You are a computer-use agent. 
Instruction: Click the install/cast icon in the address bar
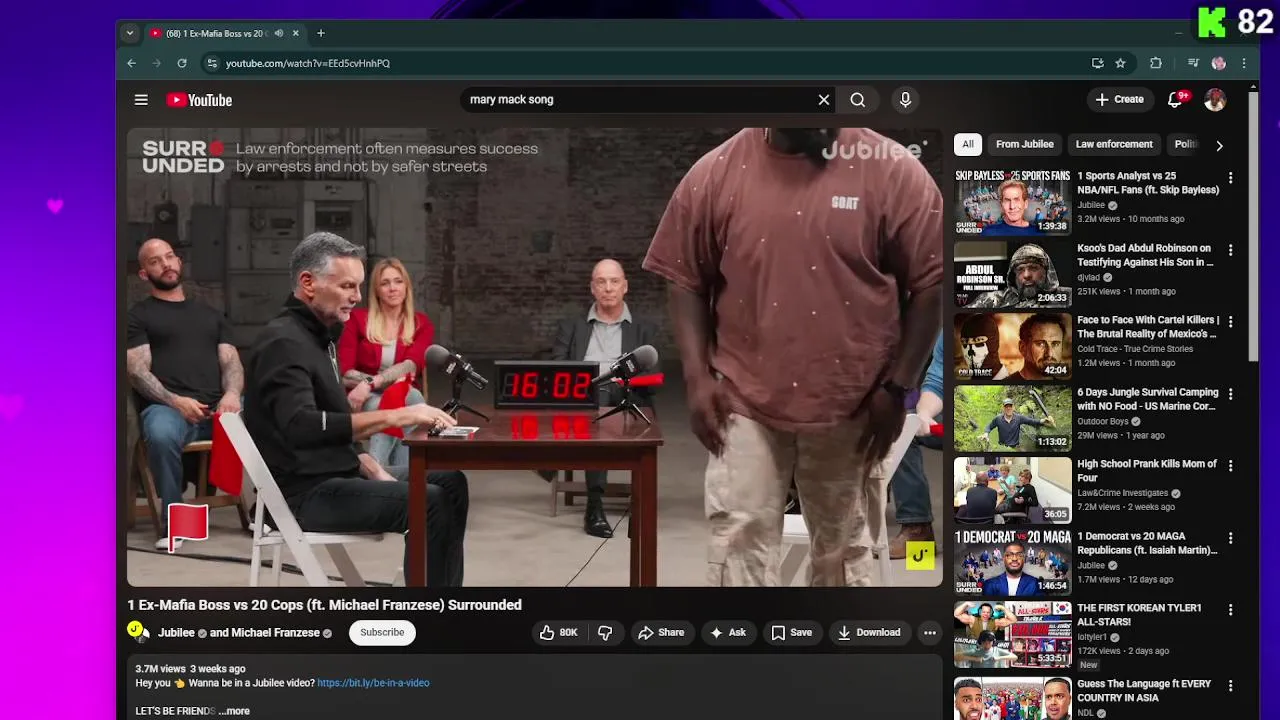pos(1098,63)
